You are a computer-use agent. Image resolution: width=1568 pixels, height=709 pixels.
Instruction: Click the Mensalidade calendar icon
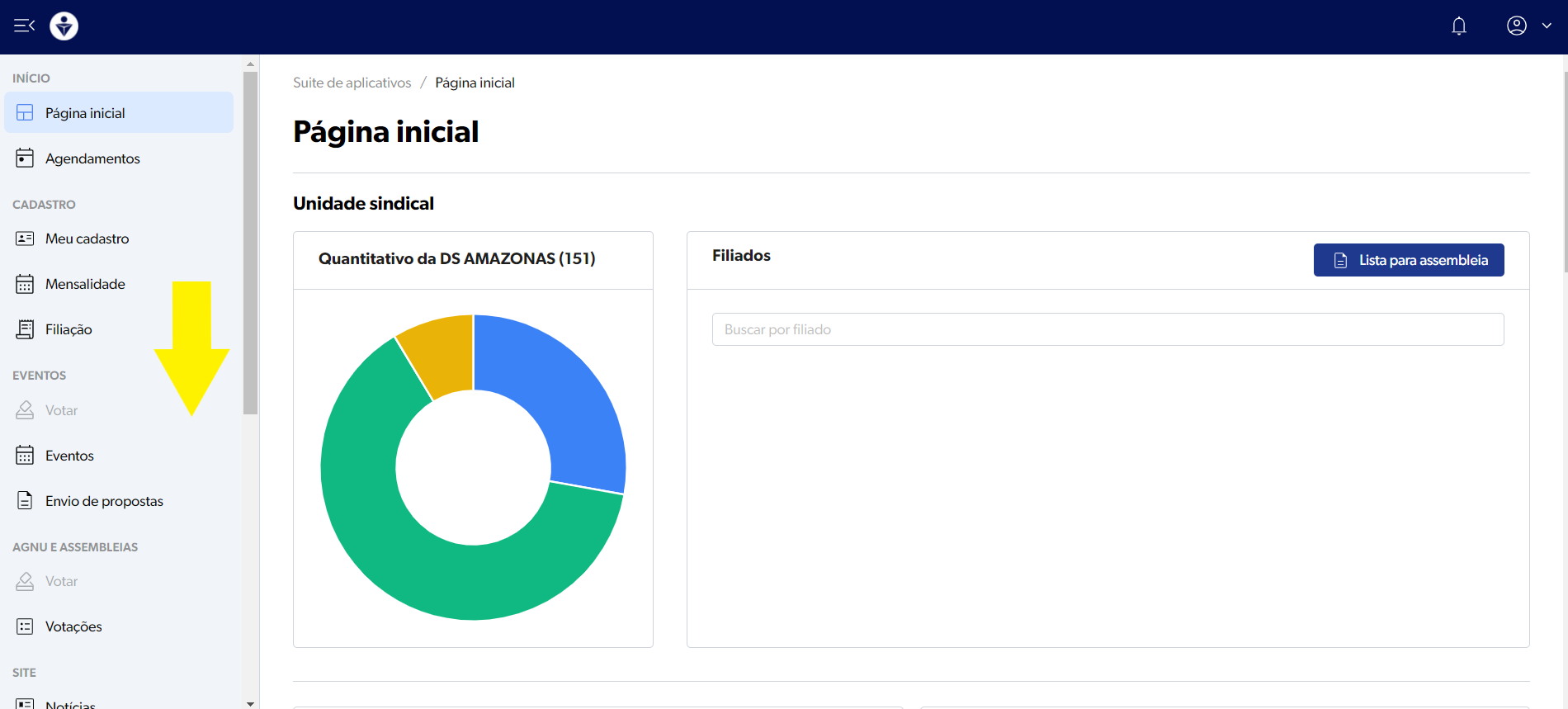[x=25, y=284]
